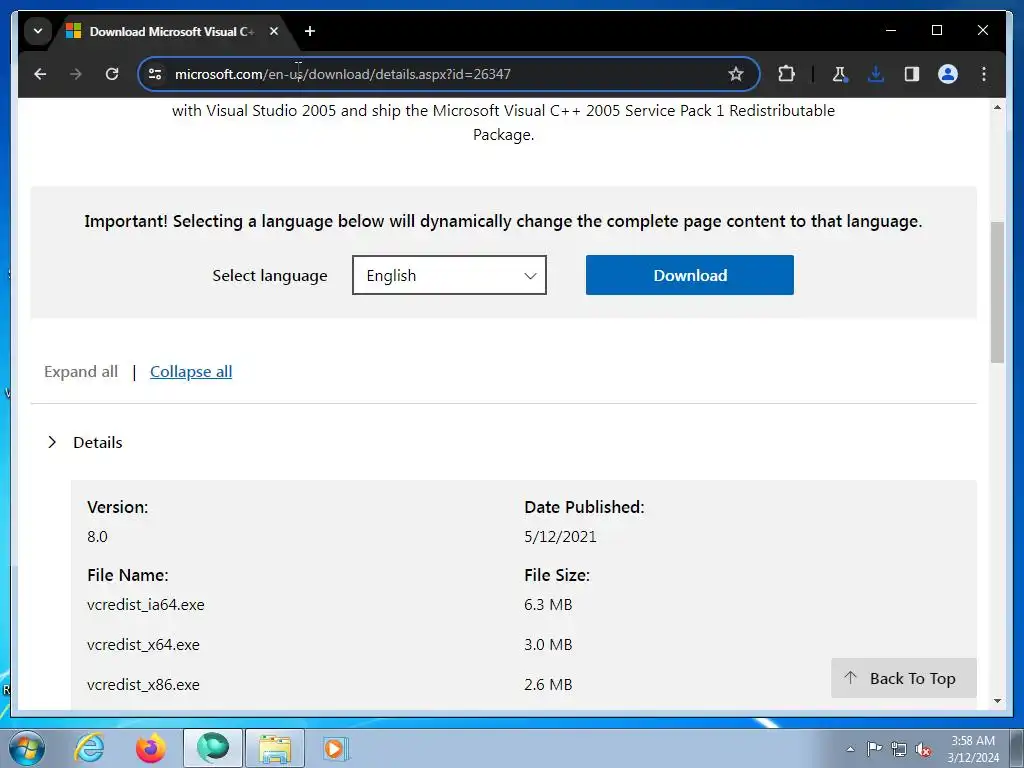Open Chrome three-dot menu
The image size is (1024, 768).
pyautogui.click(x=984, y=74)
